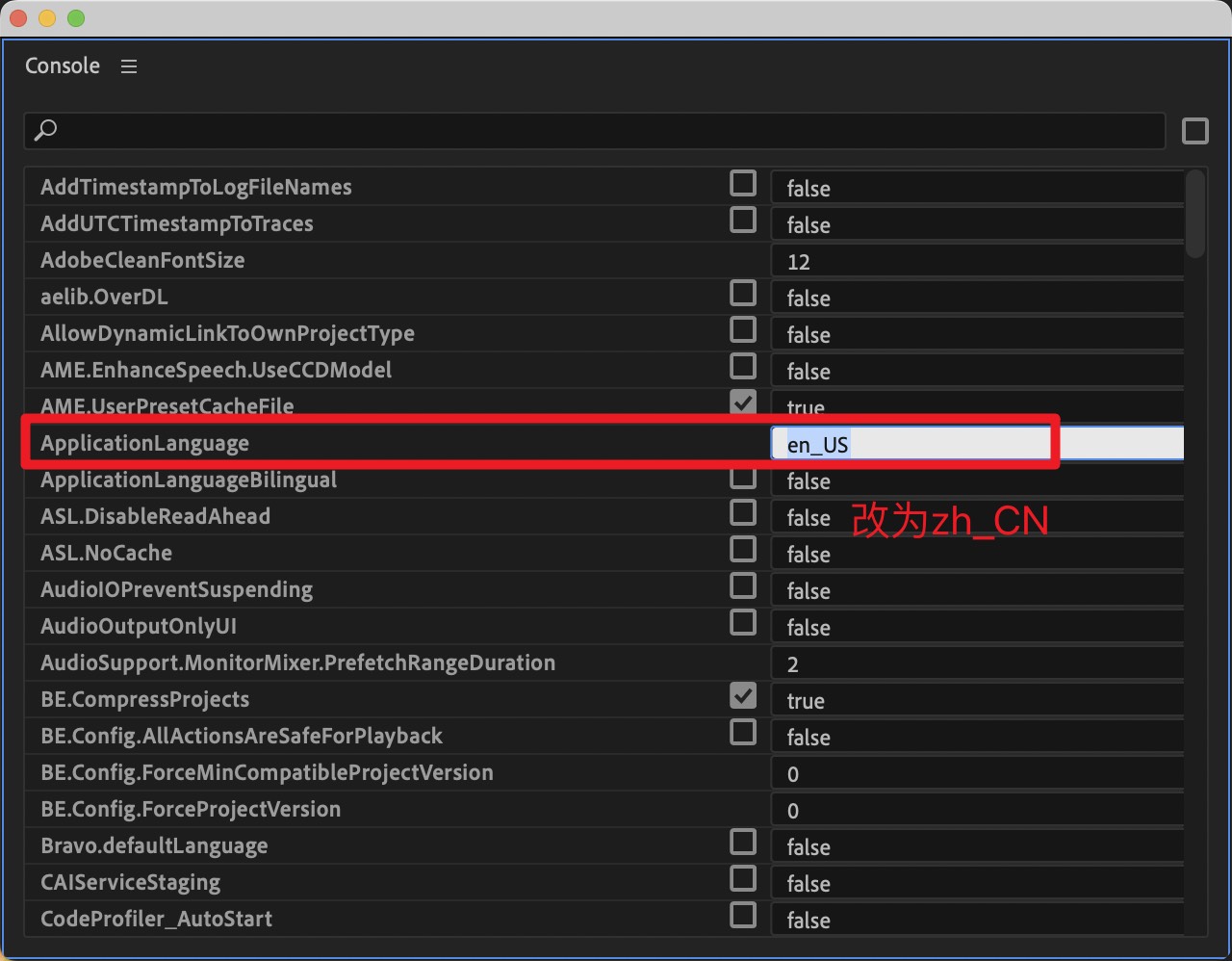Select the CAIServiceStaging label
1232x961 pixels.
[x=130, y=883]
